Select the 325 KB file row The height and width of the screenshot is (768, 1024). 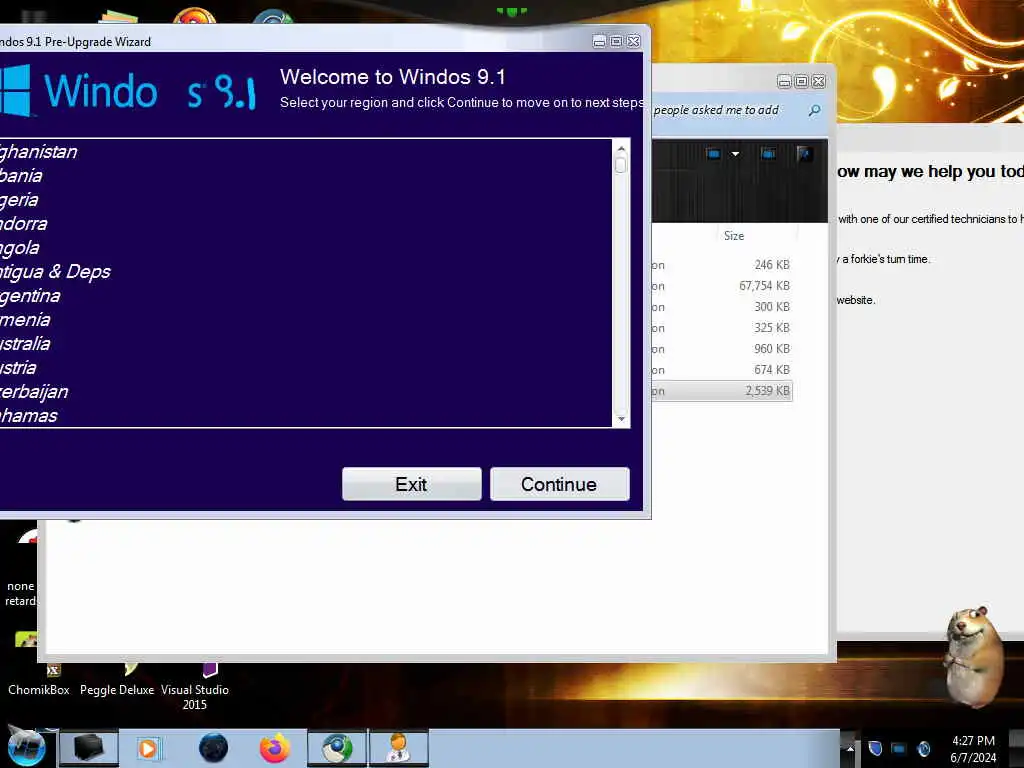[722, 327]
